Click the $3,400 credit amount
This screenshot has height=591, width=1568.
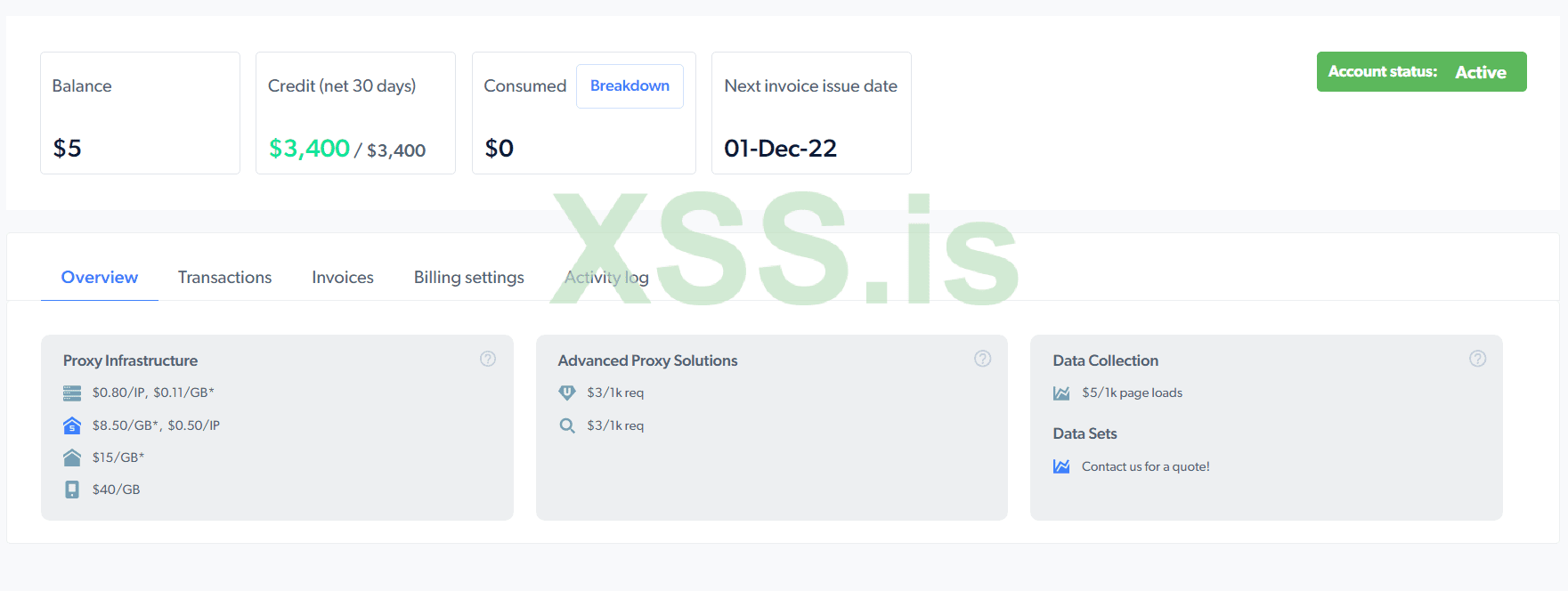[x=309, y=149]
